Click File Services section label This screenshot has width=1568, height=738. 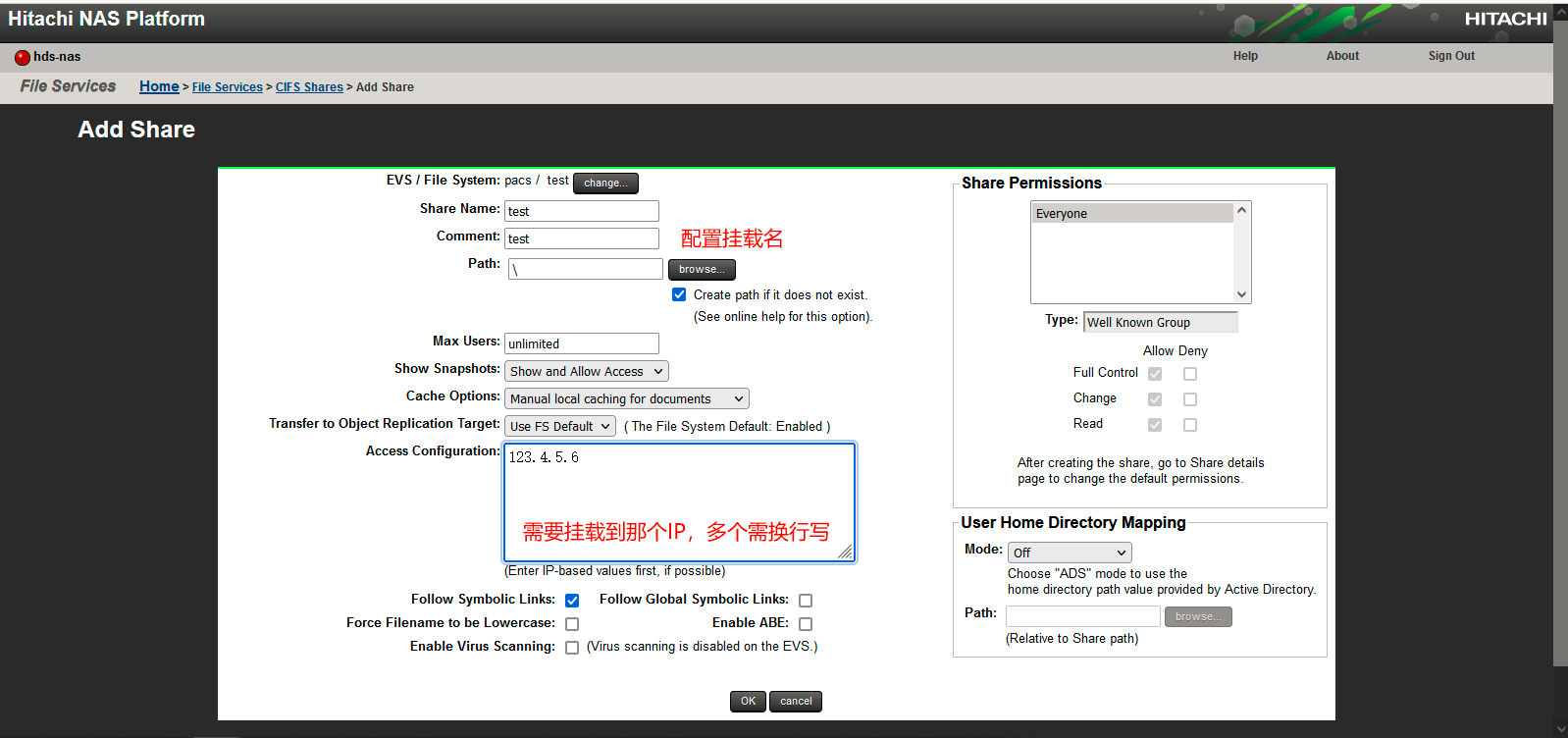(x=68, y=86)
